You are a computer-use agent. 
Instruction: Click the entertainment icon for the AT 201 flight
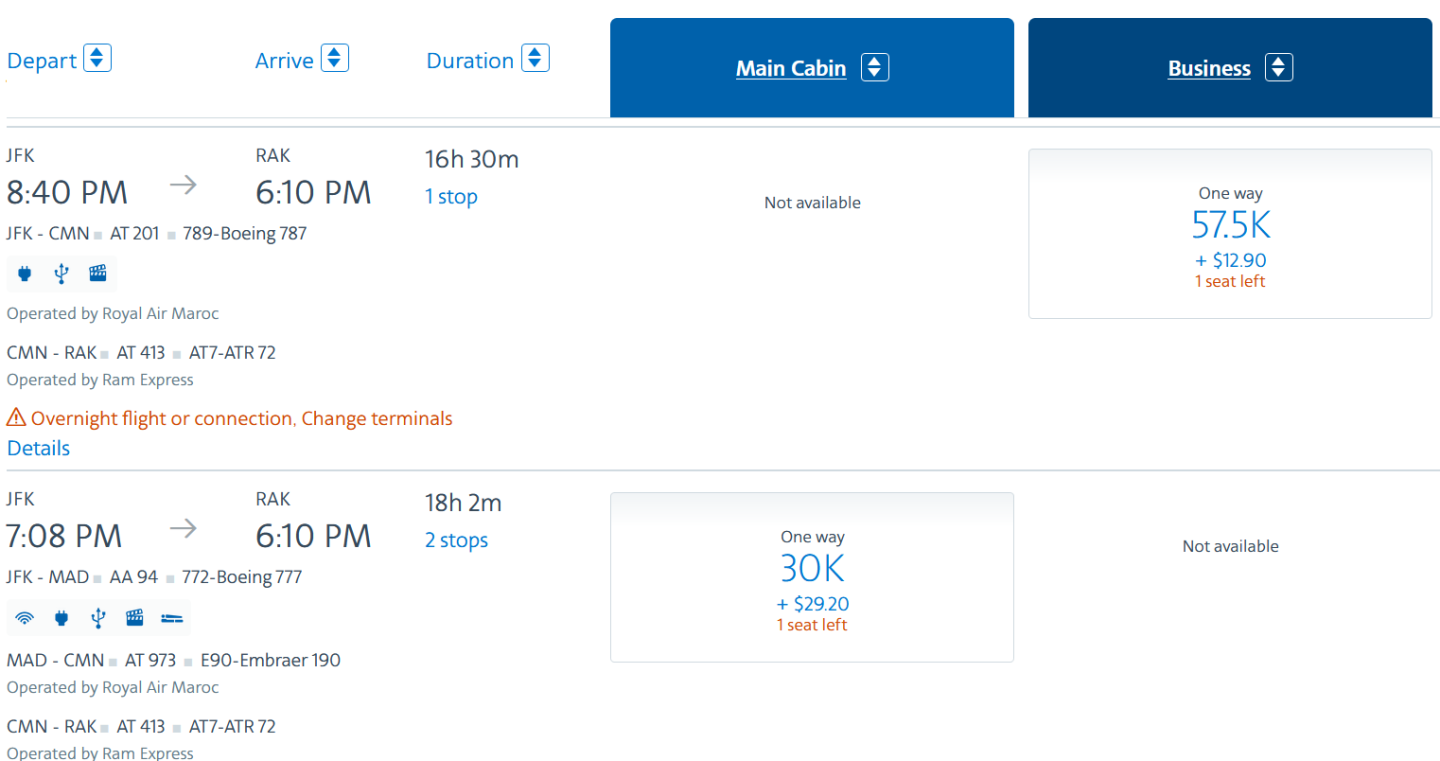[98, 274]
